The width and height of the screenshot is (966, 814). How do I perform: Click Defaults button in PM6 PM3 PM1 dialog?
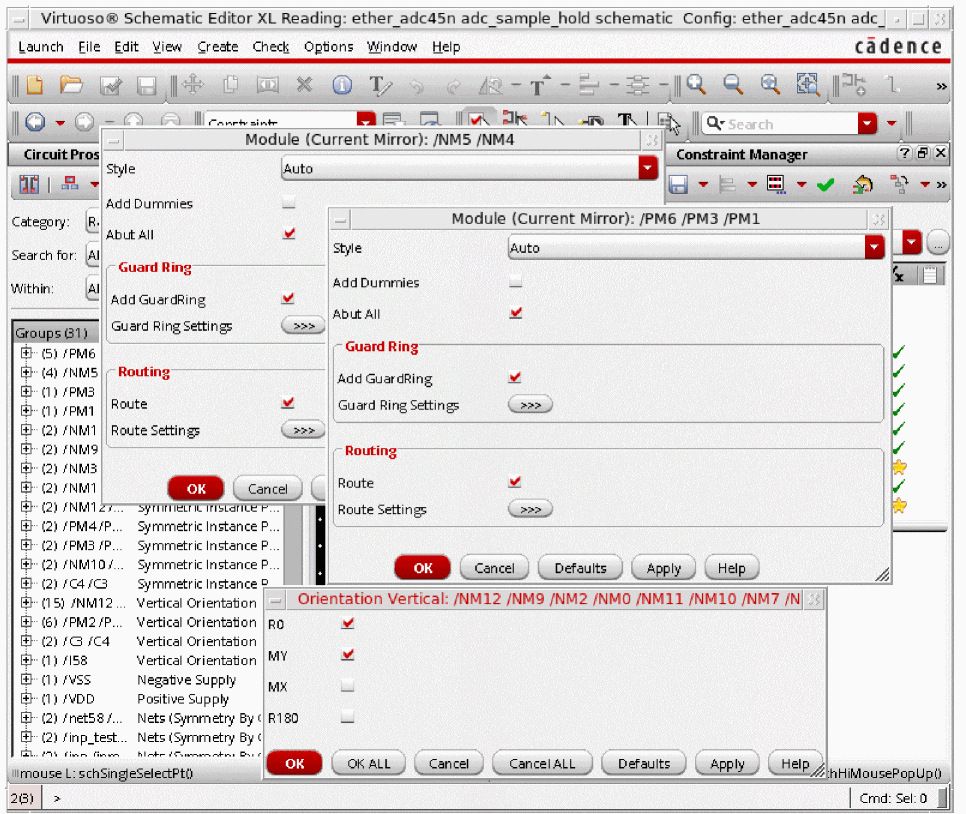click(580, 568)
